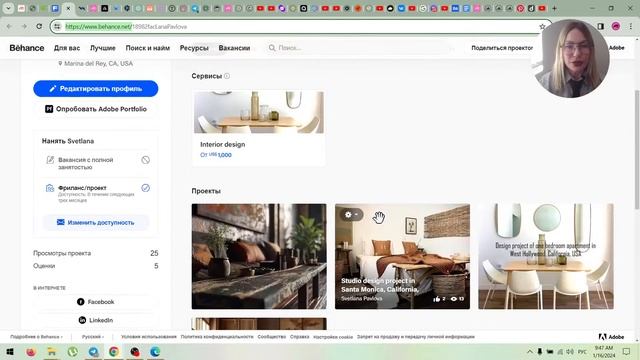Open the Русский language dropdown

pos(93,337)
